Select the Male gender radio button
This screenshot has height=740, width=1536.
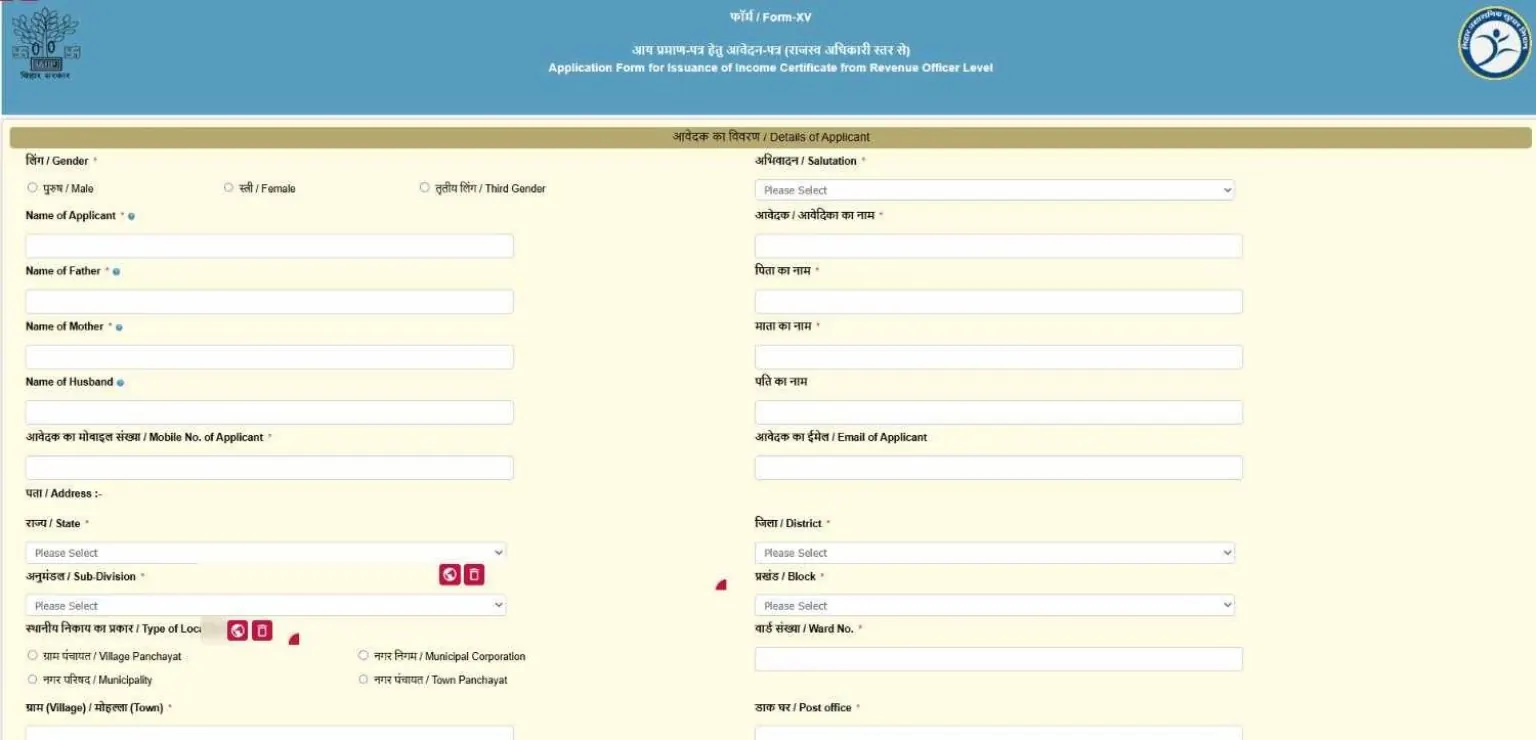[x=32, y=188]
